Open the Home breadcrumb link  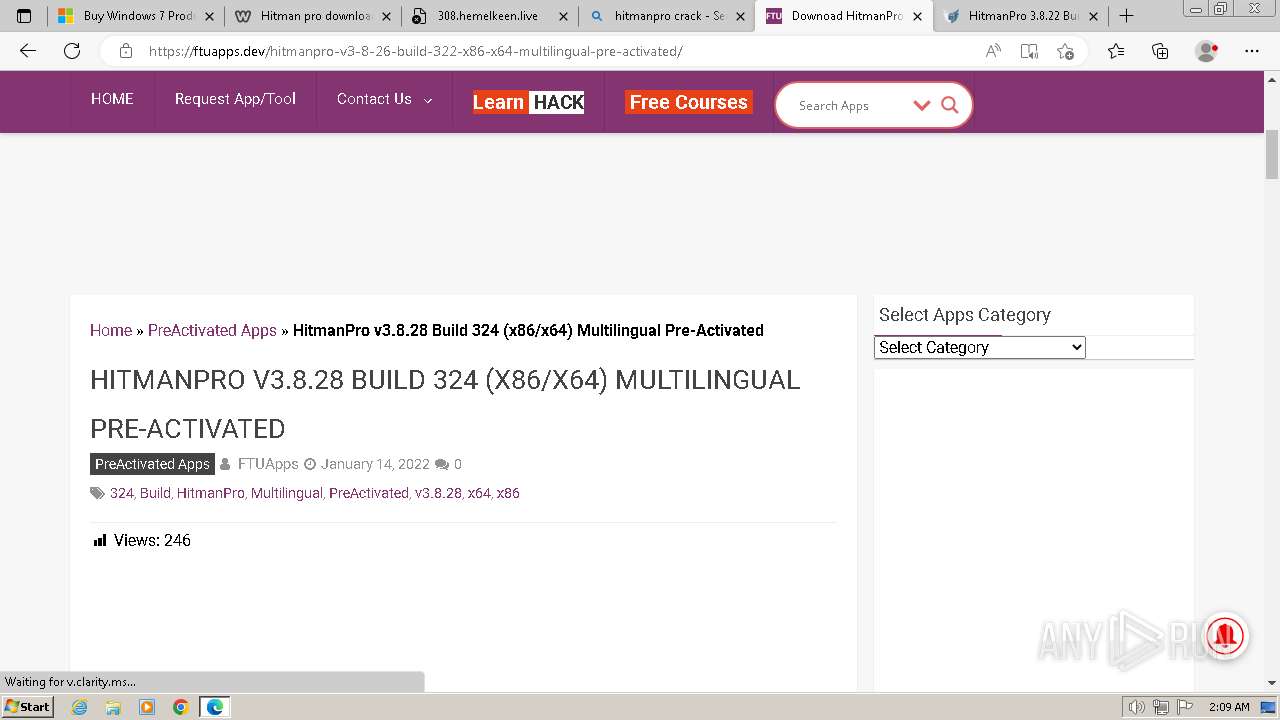pyautogui.click(x=111, y=330)
